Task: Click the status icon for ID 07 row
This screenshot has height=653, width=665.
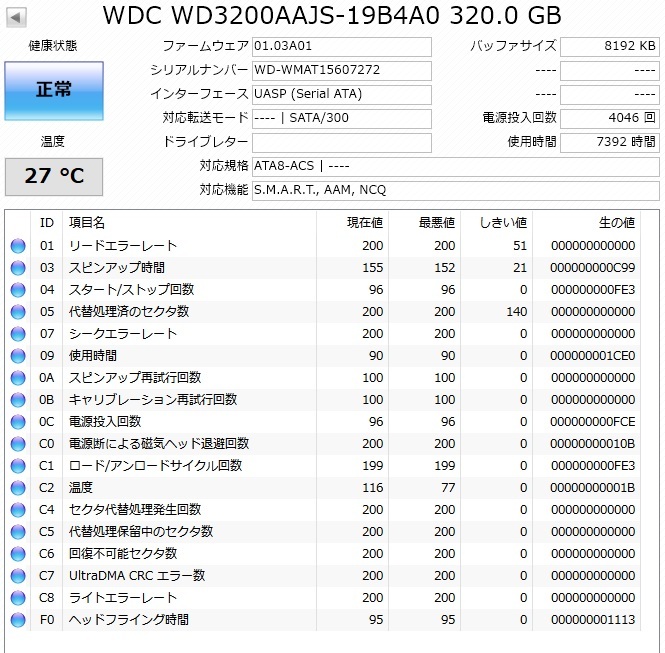Action: (18, 334)
